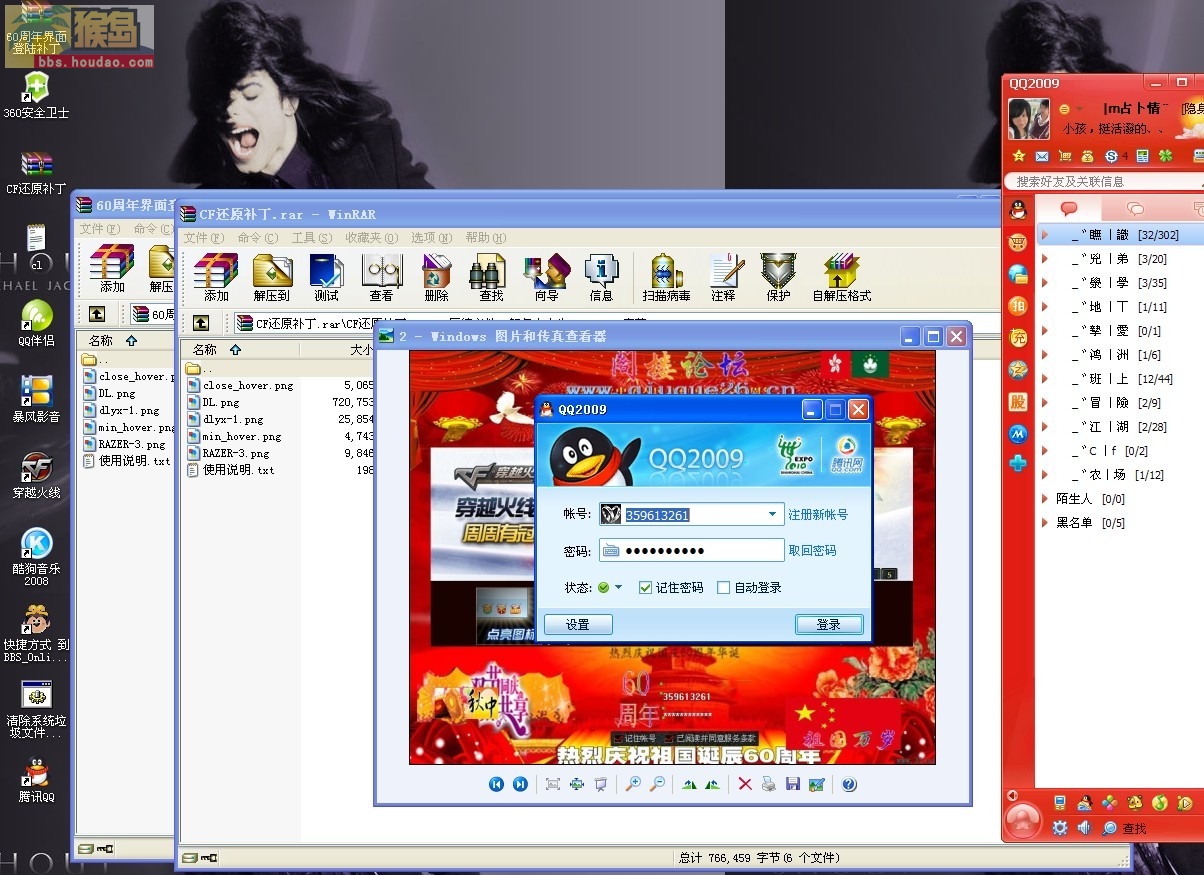Open the 命令(C) menu in CF还原补丁 WinRAR

coord(259,238)
